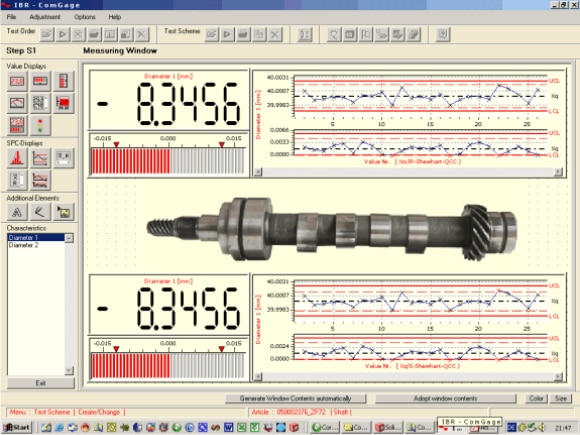Click the Test Scheme delete X icon
The height and width of the screenshot is (435, 580).
274,34
